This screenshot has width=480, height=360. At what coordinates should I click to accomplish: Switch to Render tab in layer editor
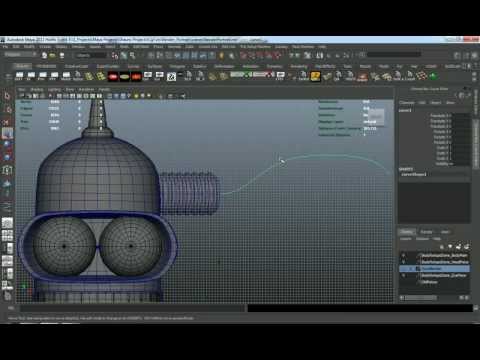[426, 232]
